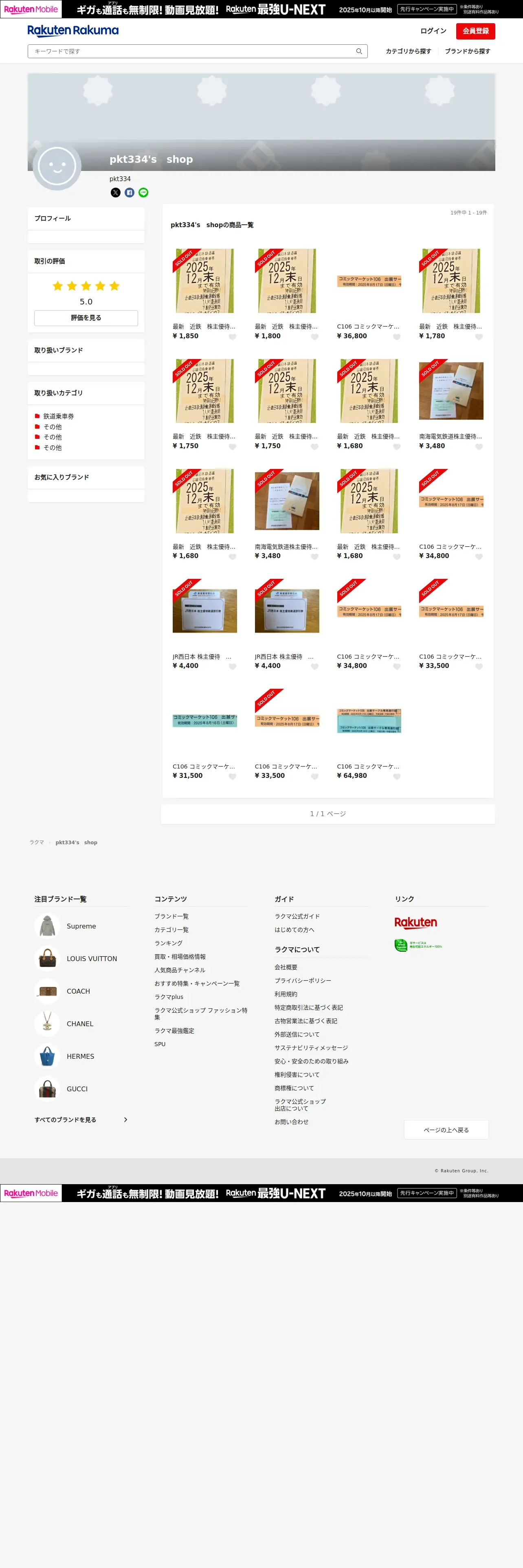Click ページの上へ戻る button
Viewport: 523px width, 1568px height.
446,1130
